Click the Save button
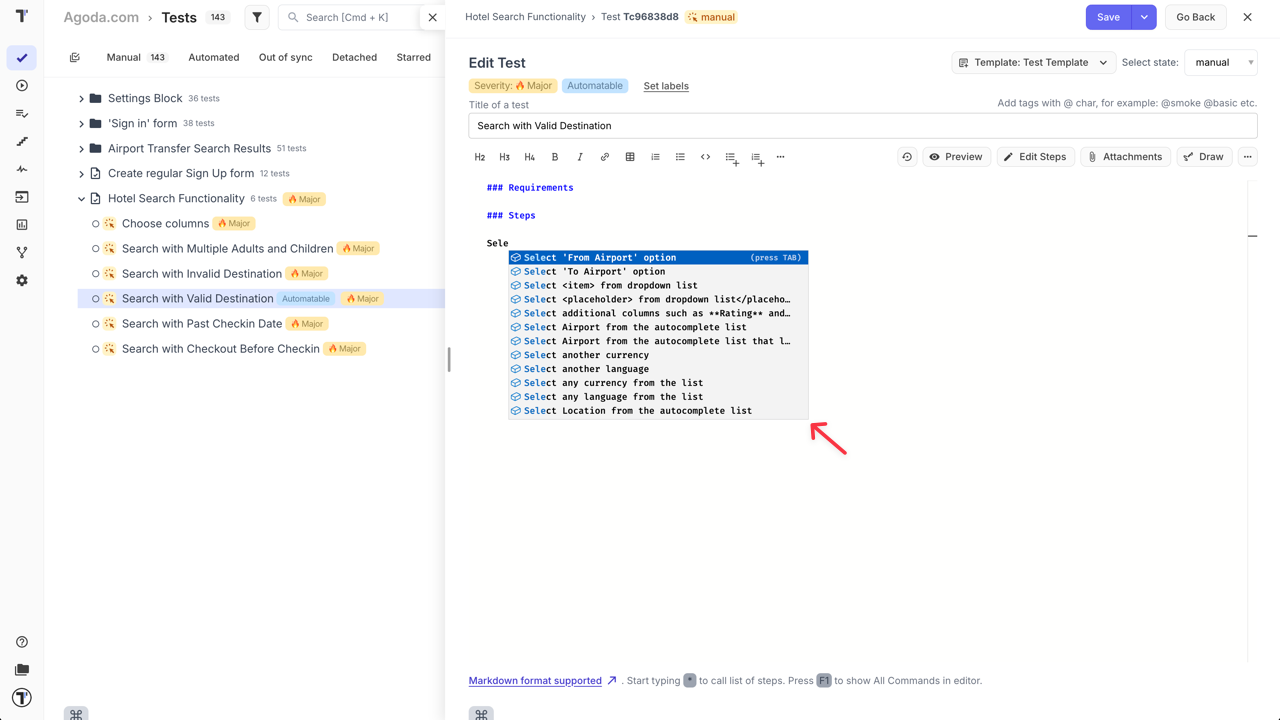The width and height of the screenshot is (1280, 720). tap(1108, 17)
